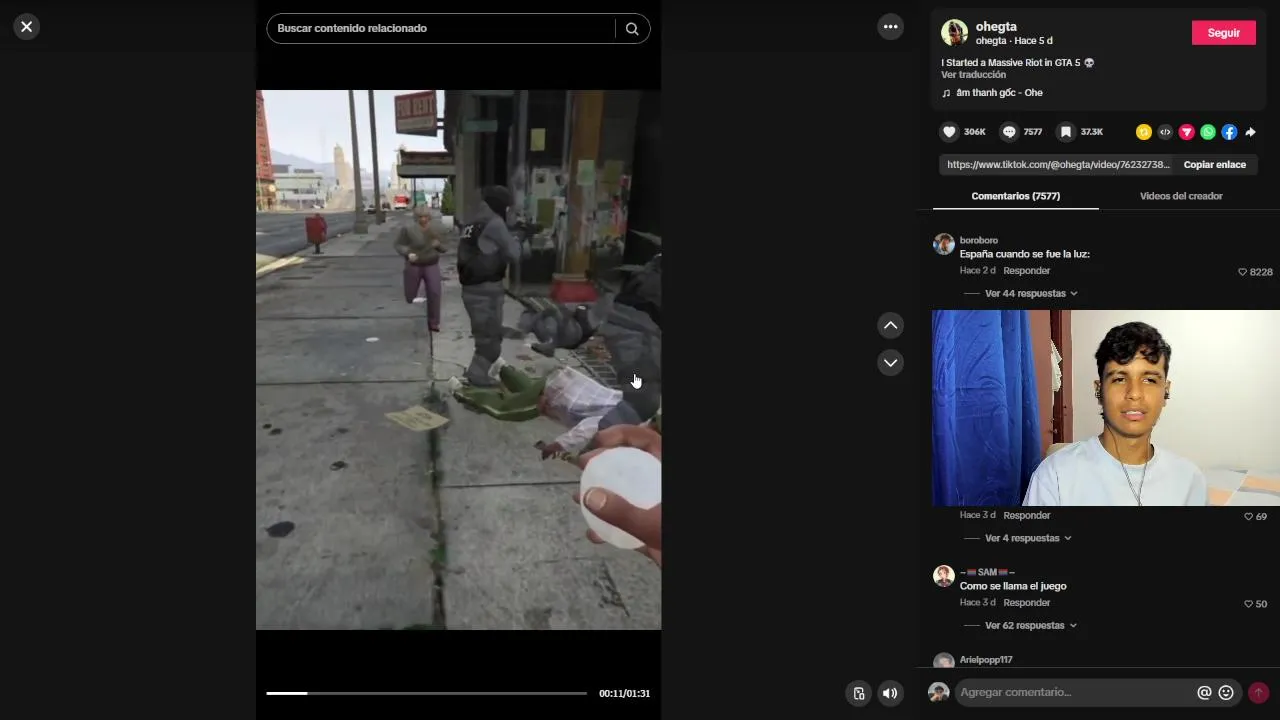Click the @ mention icon

pos(1204,692)
